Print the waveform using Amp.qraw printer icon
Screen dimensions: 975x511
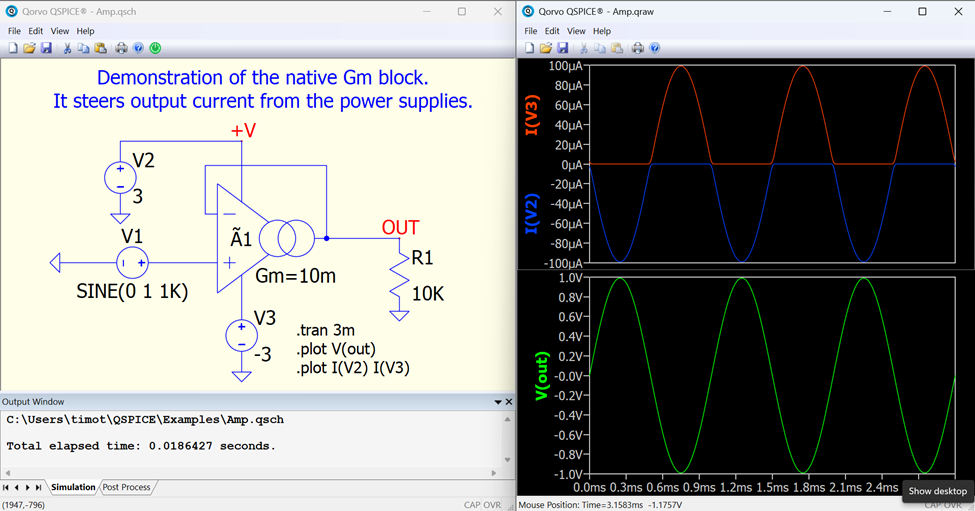tap(637, 48)
